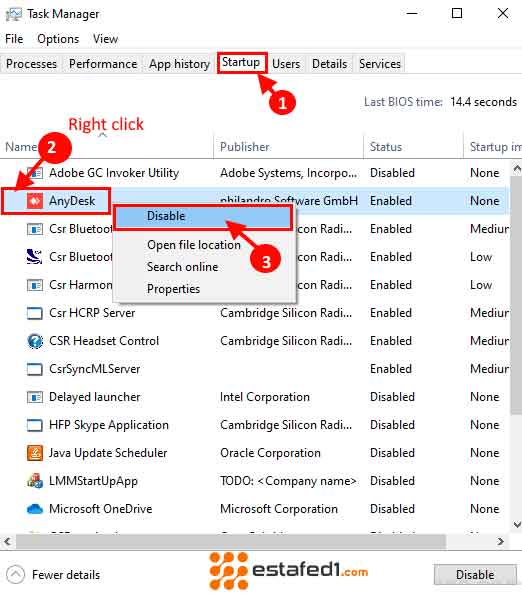Choose Disable in the context menu

(x=203, y=216)
